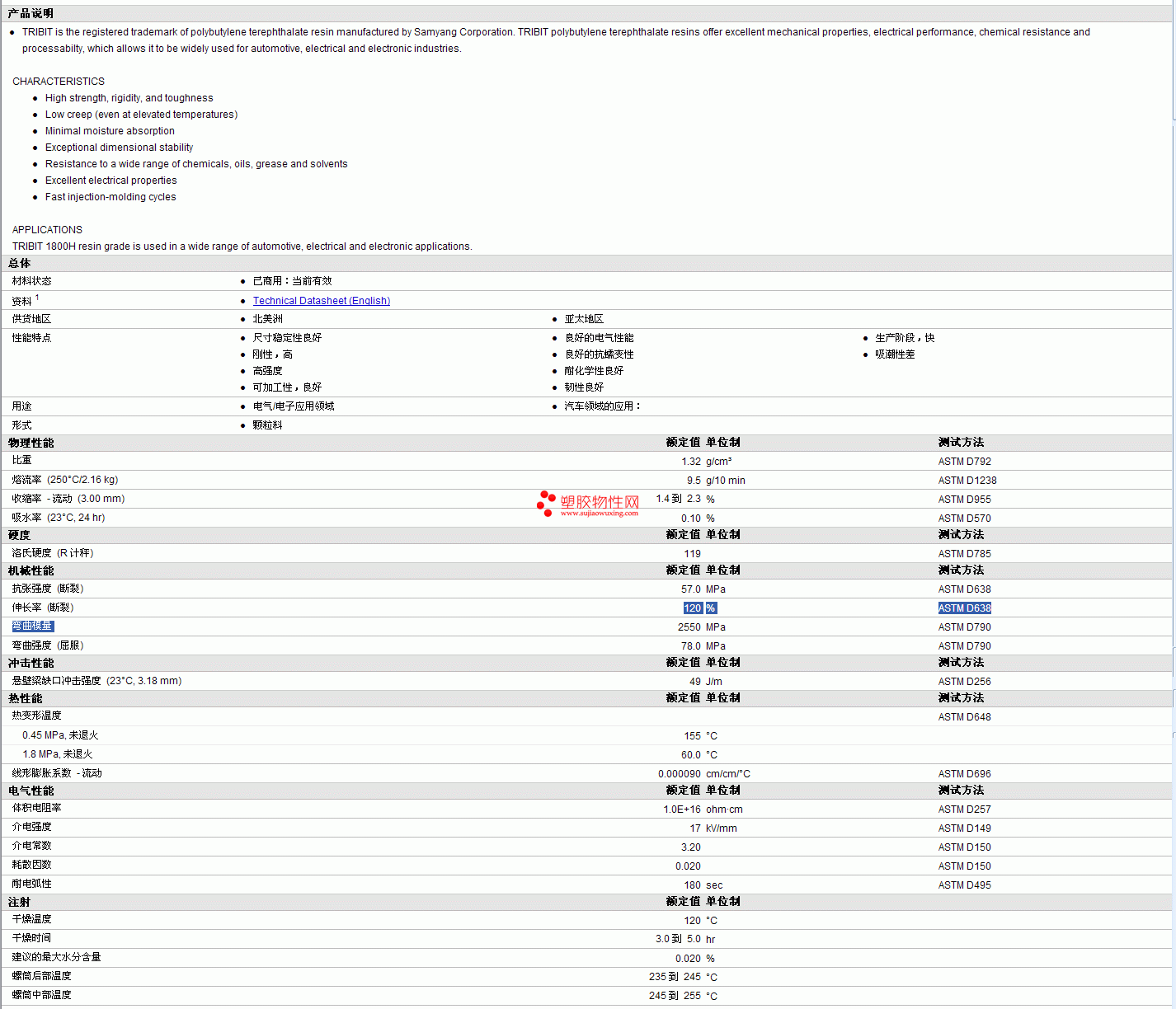Image resolution: width=1176 pixels, height=1009 pixels.
Task: Click the 北美洲 region entry
Action: [268, 319]
